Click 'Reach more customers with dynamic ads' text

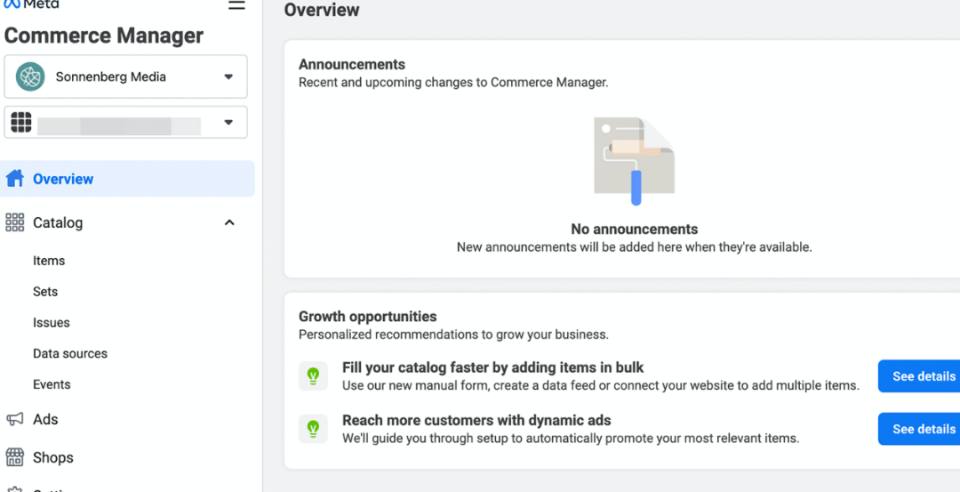pyautogui.click(x=476, y=420)
